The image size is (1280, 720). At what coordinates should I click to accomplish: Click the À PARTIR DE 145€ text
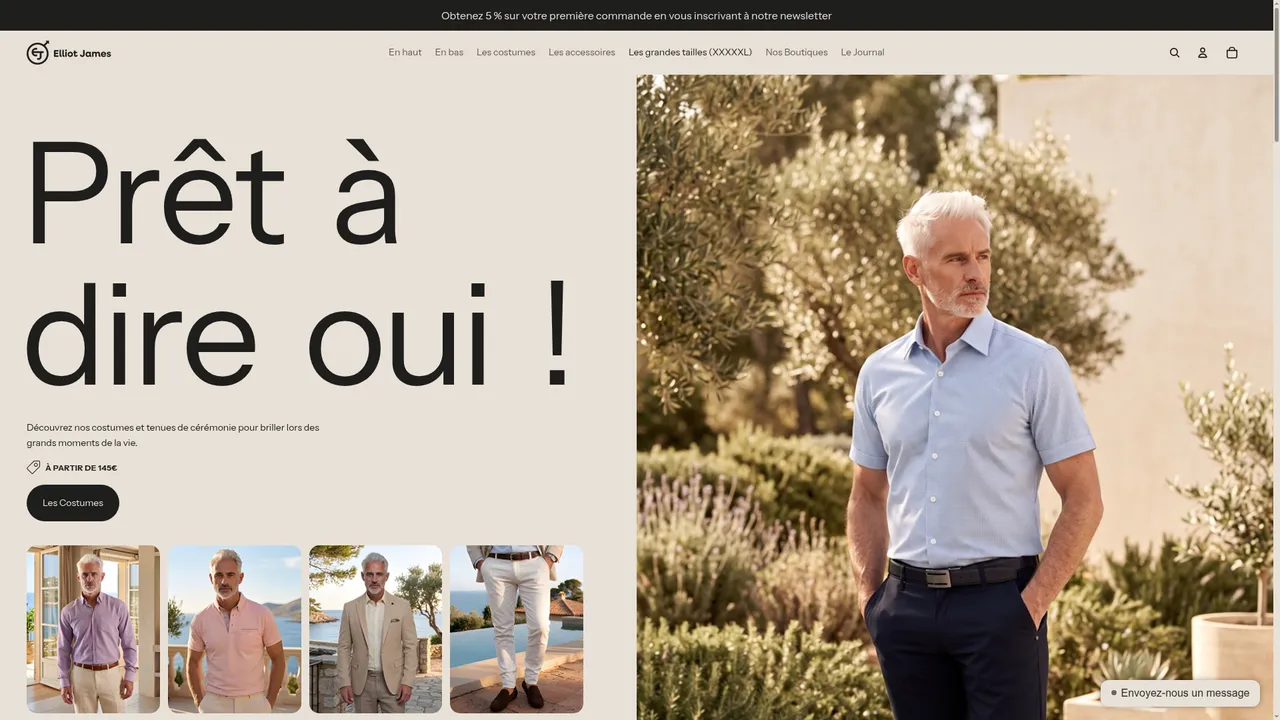coord(81,468)
